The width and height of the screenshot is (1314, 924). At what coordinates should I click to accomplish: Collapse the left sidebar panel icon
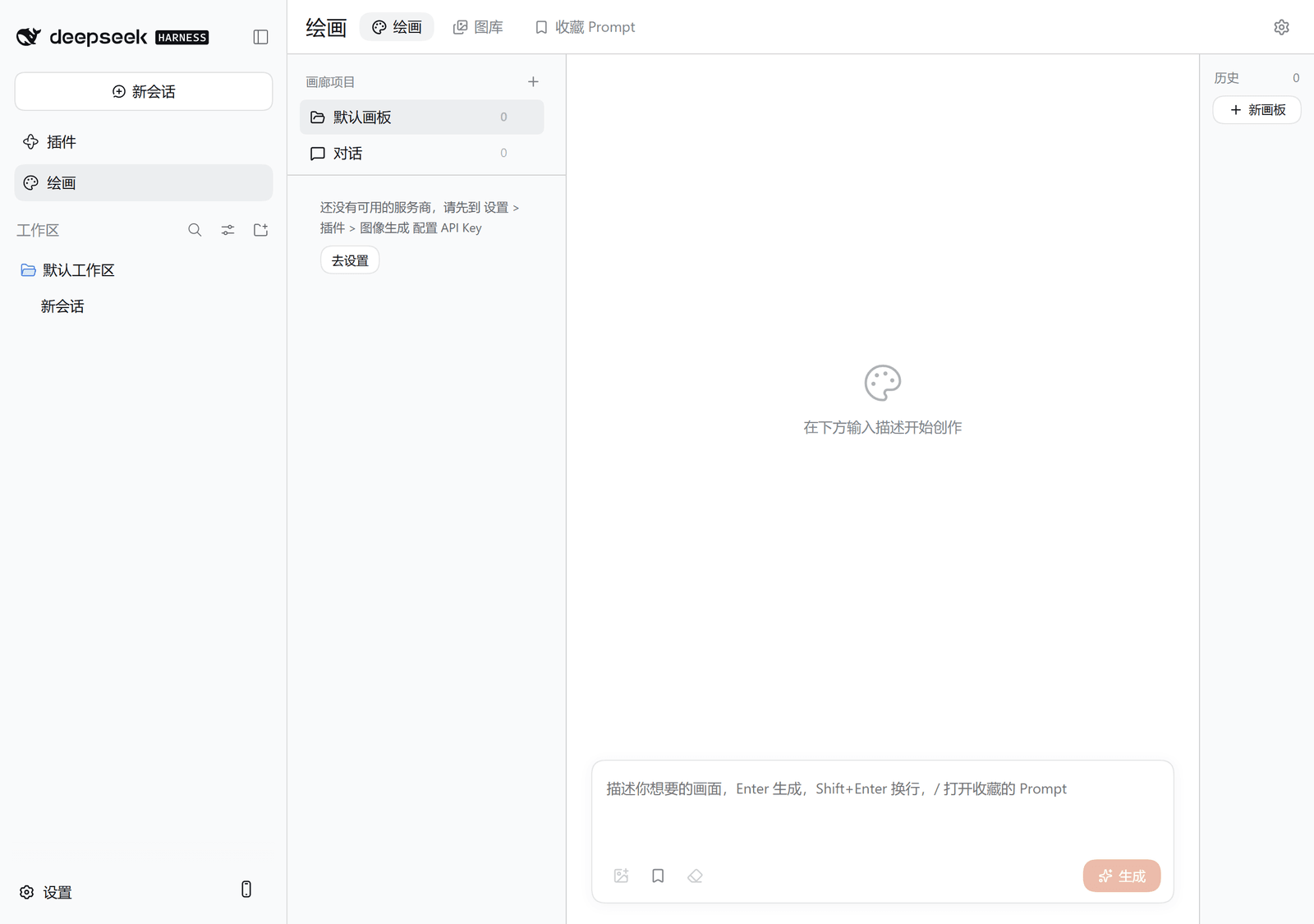pyautogui.click(x=260, y=37)
